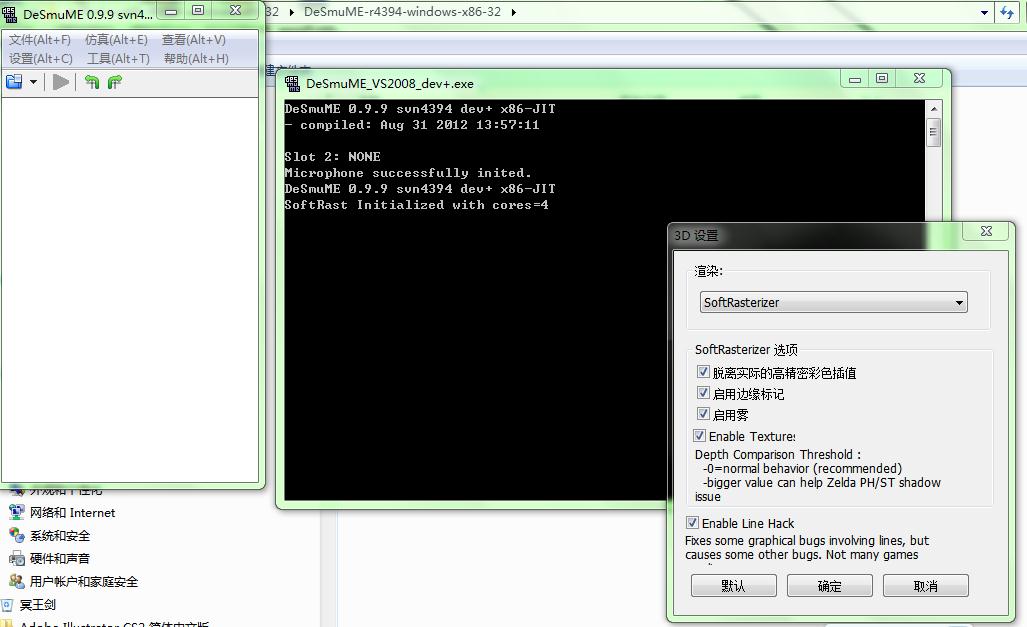
Task: Click the 默认 button in 3D settings
Action: coord(734,586)
